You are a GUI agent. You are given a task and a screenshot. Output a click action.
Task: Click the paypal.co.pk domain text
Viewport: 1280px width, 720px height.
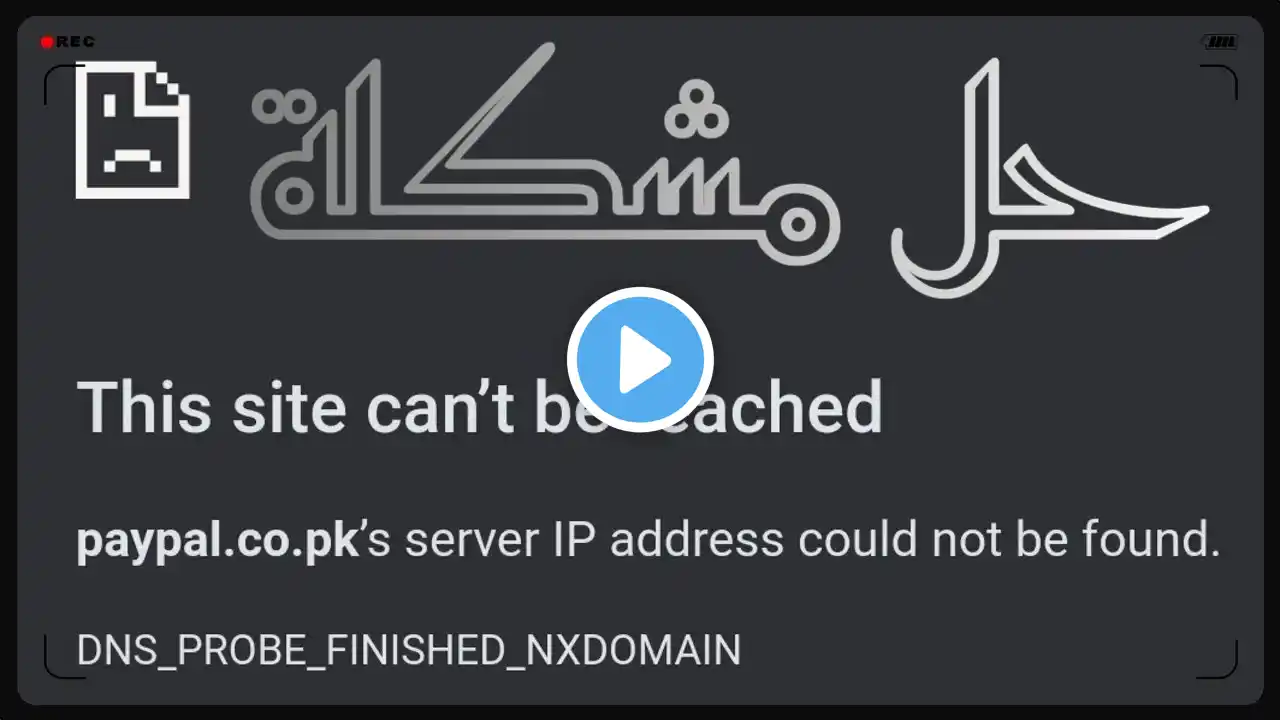[x=217, y=541]
